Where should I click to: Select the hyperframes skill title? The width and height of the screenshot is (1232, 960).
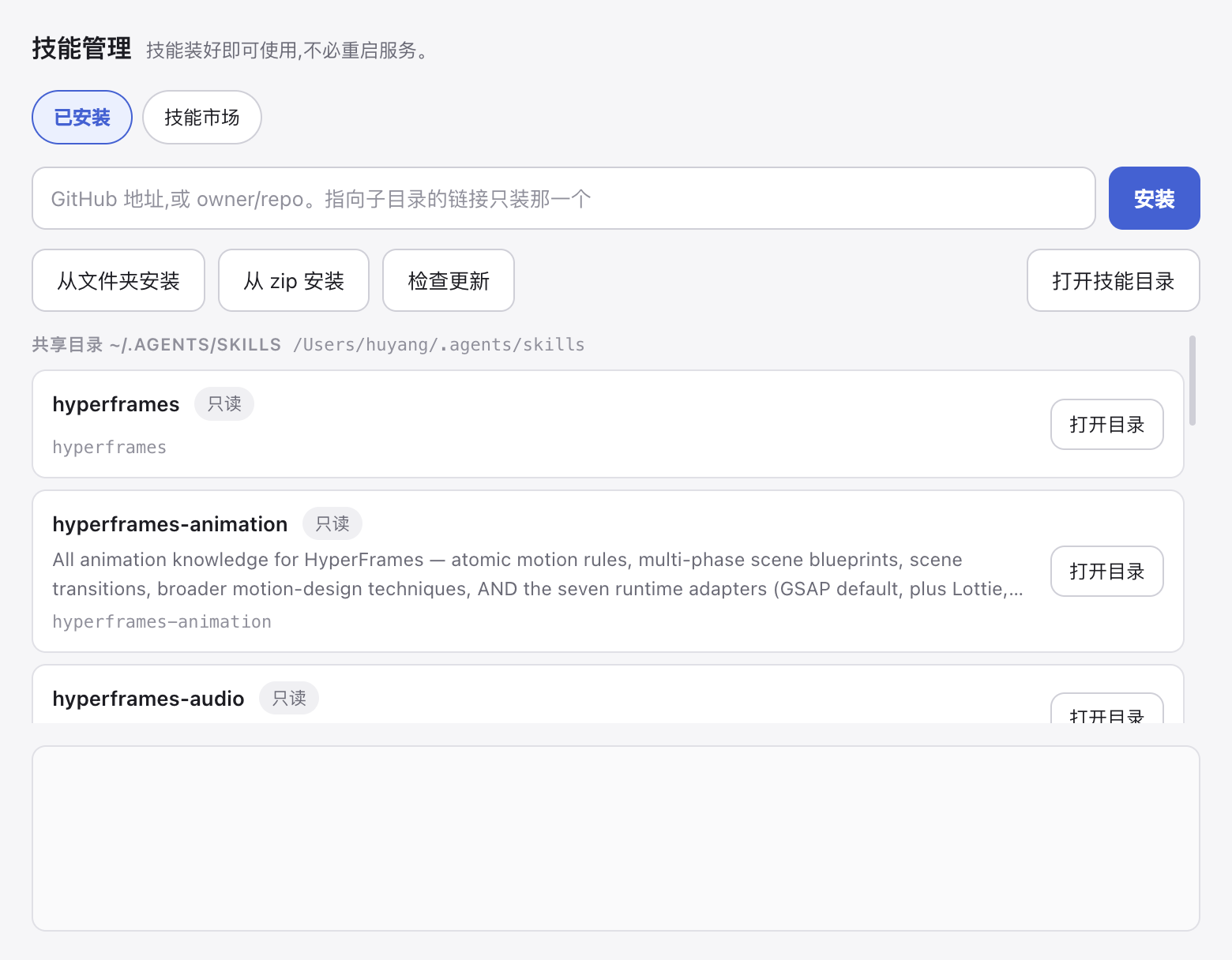pyautogui.click(x=116, y=404)
